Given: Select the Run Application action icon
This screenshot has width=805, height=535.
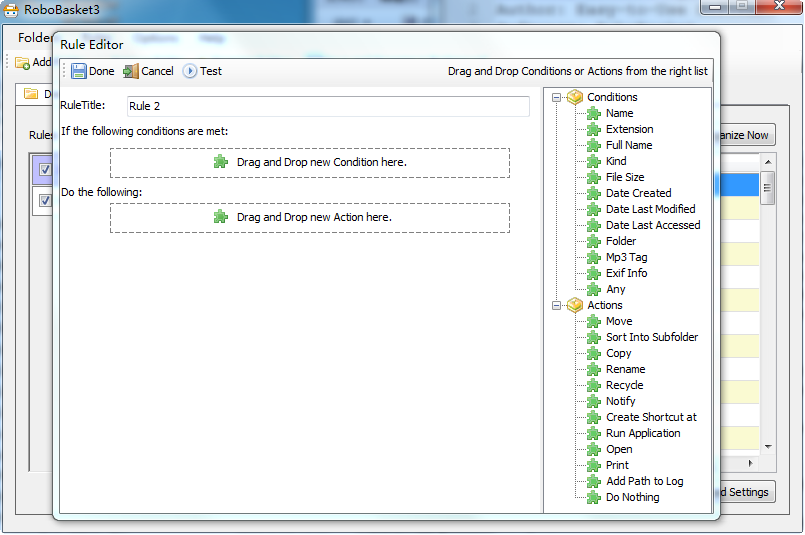Looking at the screenshot, I should pyautogui.click(x=594, y=433).
